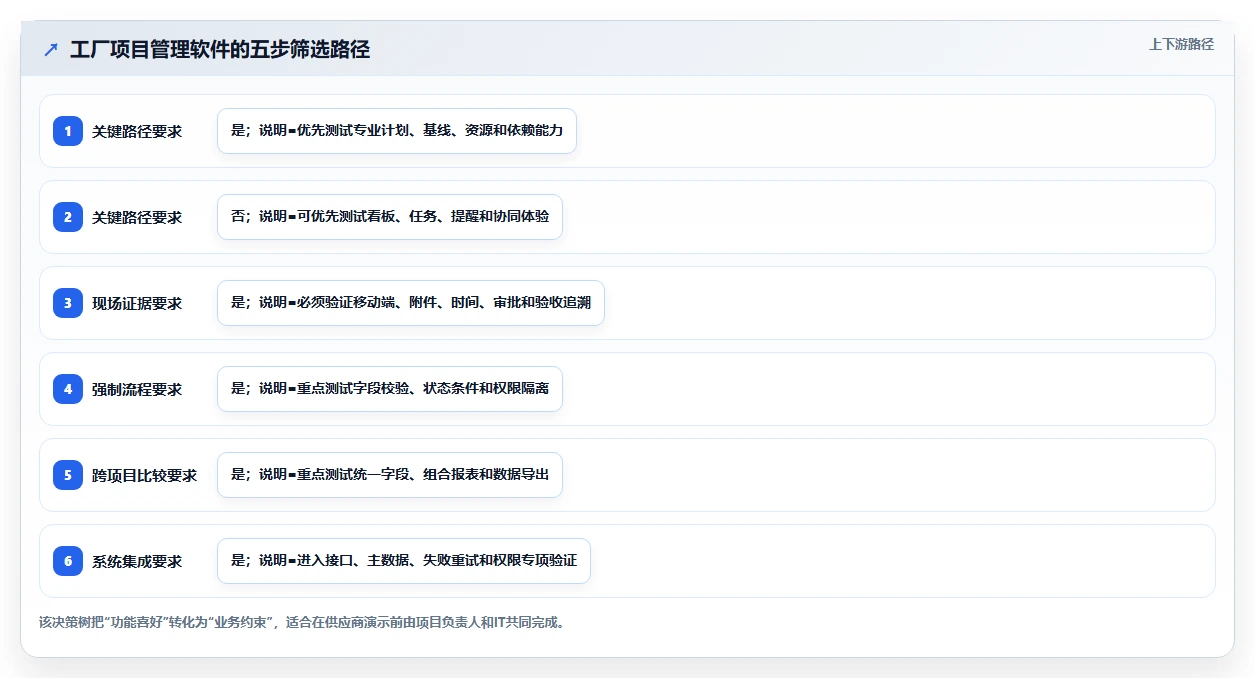The width and height of the screenshot is (1255, 678).
Task: Open the 重点测试字段校验 answer box
Action: 390,389
